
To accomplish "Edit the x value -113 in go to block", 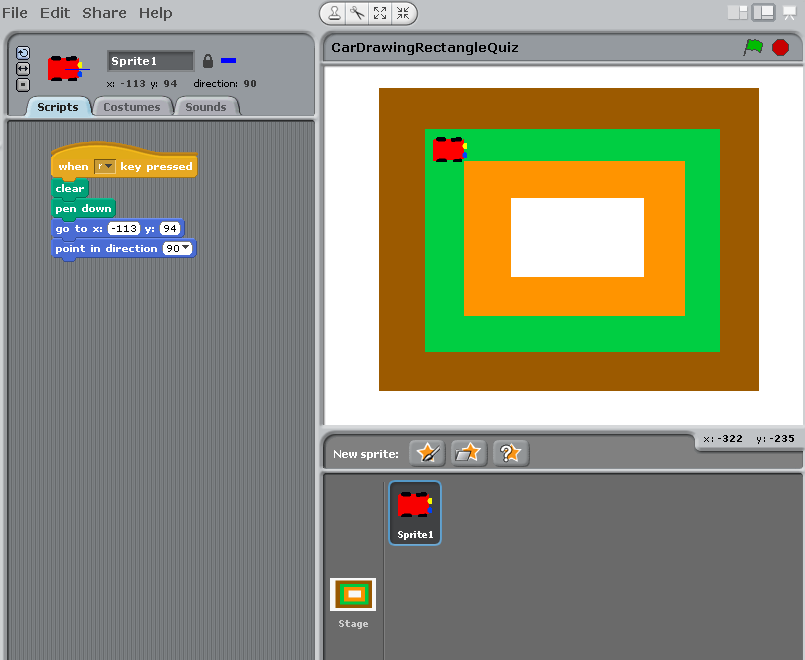I will (x=124, y=228).
